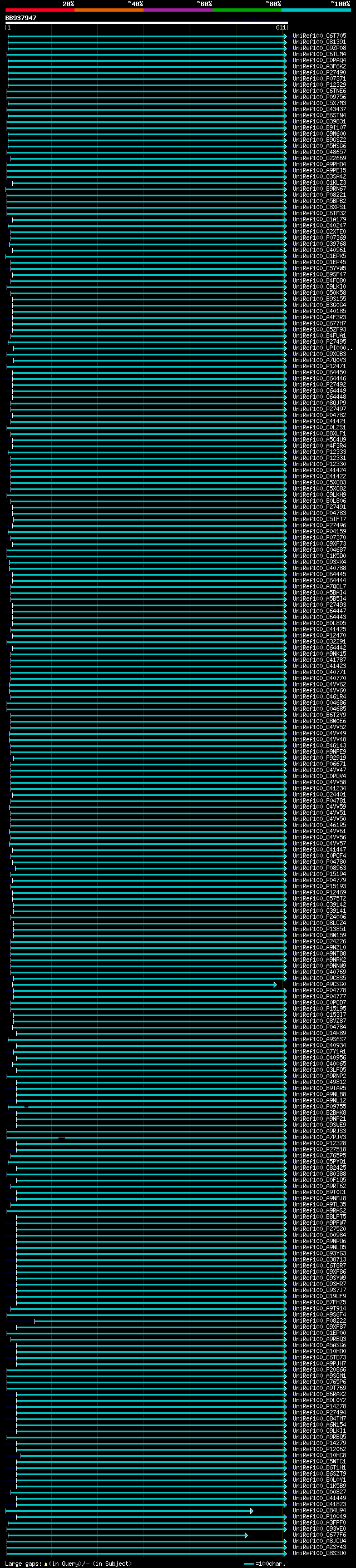This screenshot has height=1568, width=356.
Task: Select the label UniRef100_P12333
Action: [x=319, y=452]
